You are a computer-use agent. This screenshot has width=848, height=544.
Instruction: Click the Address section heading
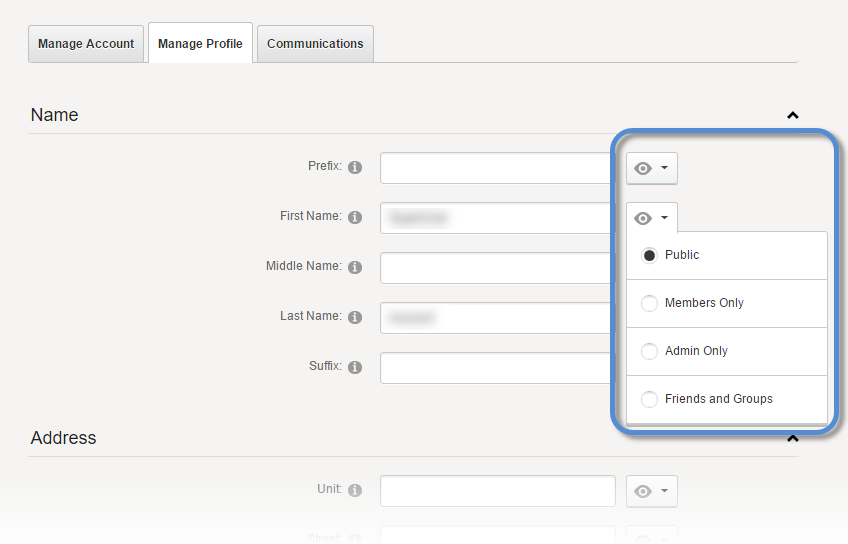click(x=63, y=437)
